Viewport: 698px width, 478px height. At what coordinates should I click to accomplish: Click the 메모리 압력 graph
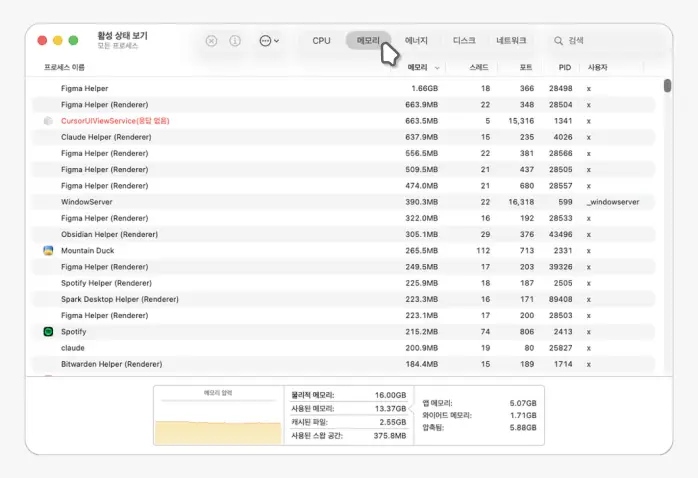click(x=218, y=415)
